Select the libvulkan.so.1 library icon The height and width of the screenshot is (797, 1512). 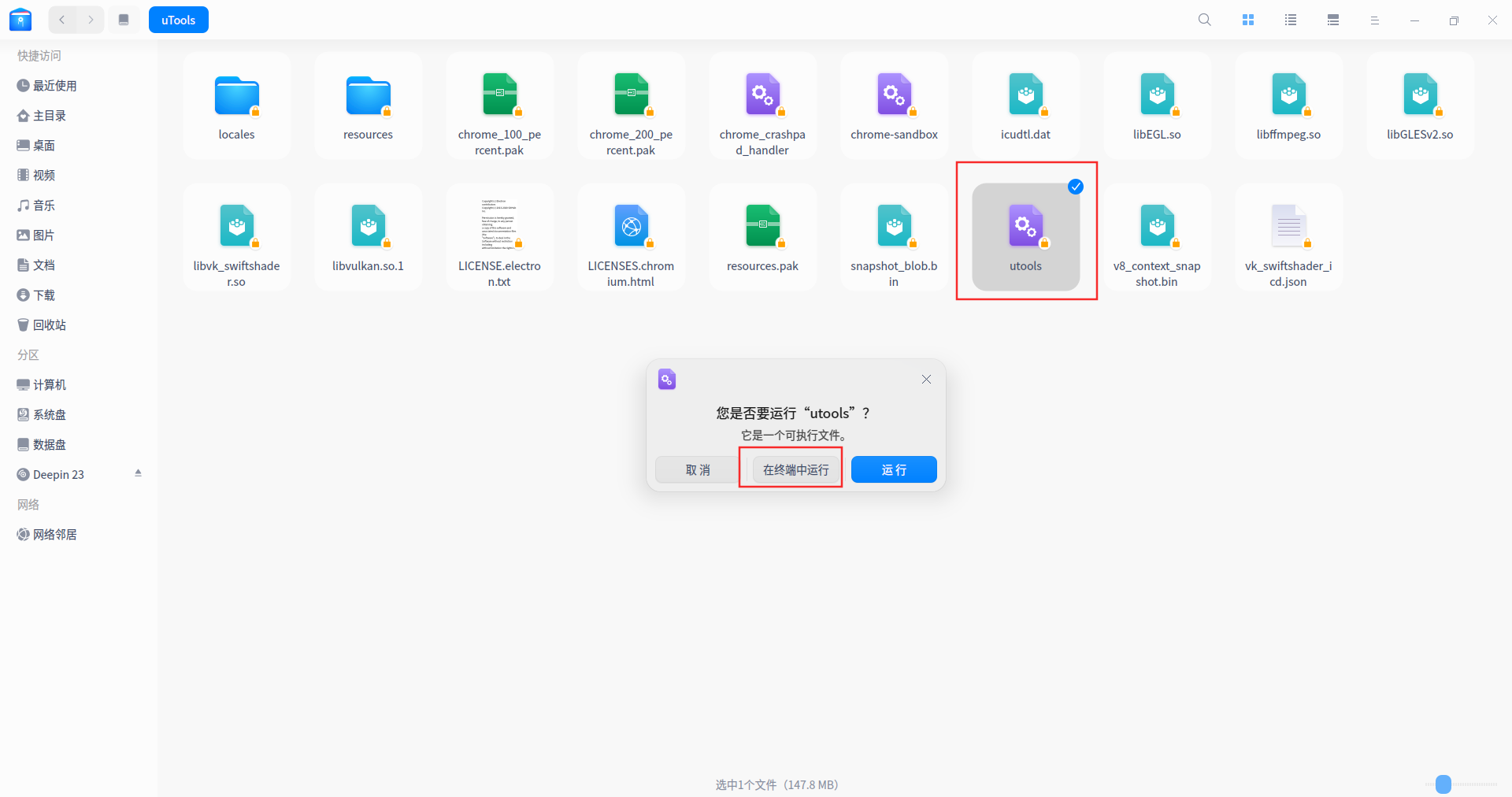tap(368, 226)
